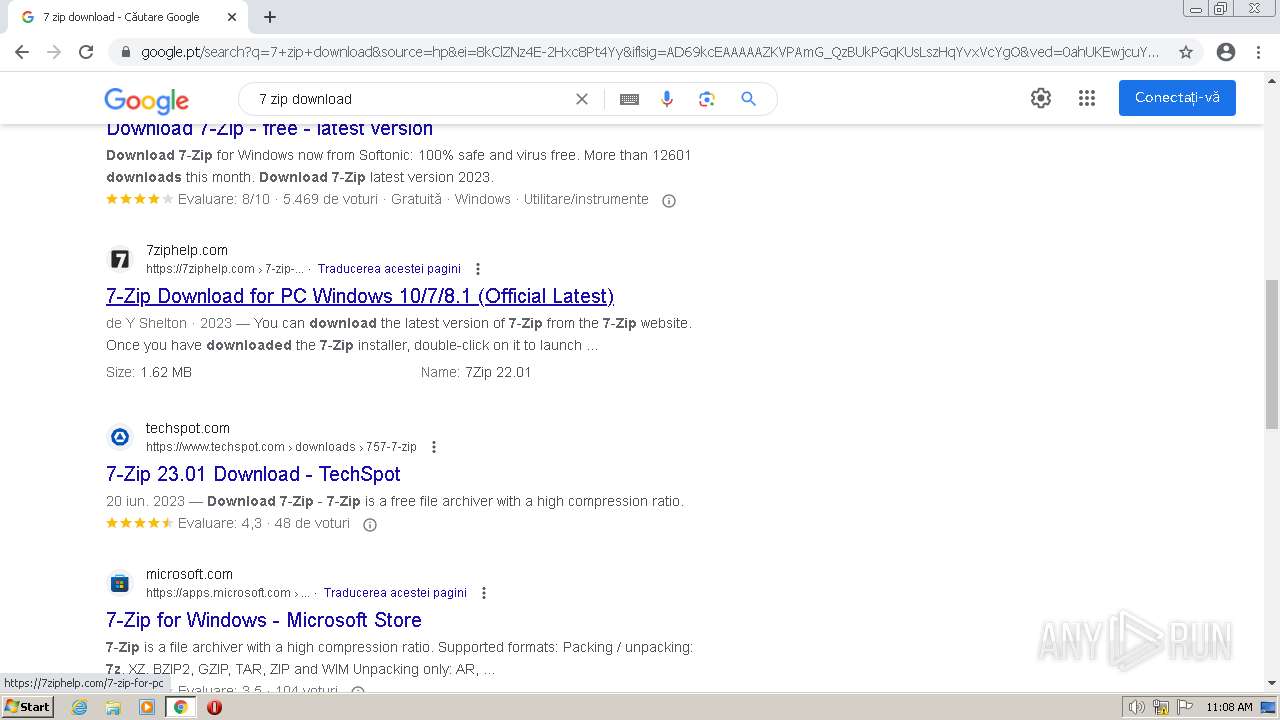Screen dimensions: 1280x720
Task: Close the 7 zip download tab
Action: (x=232, y=17)
